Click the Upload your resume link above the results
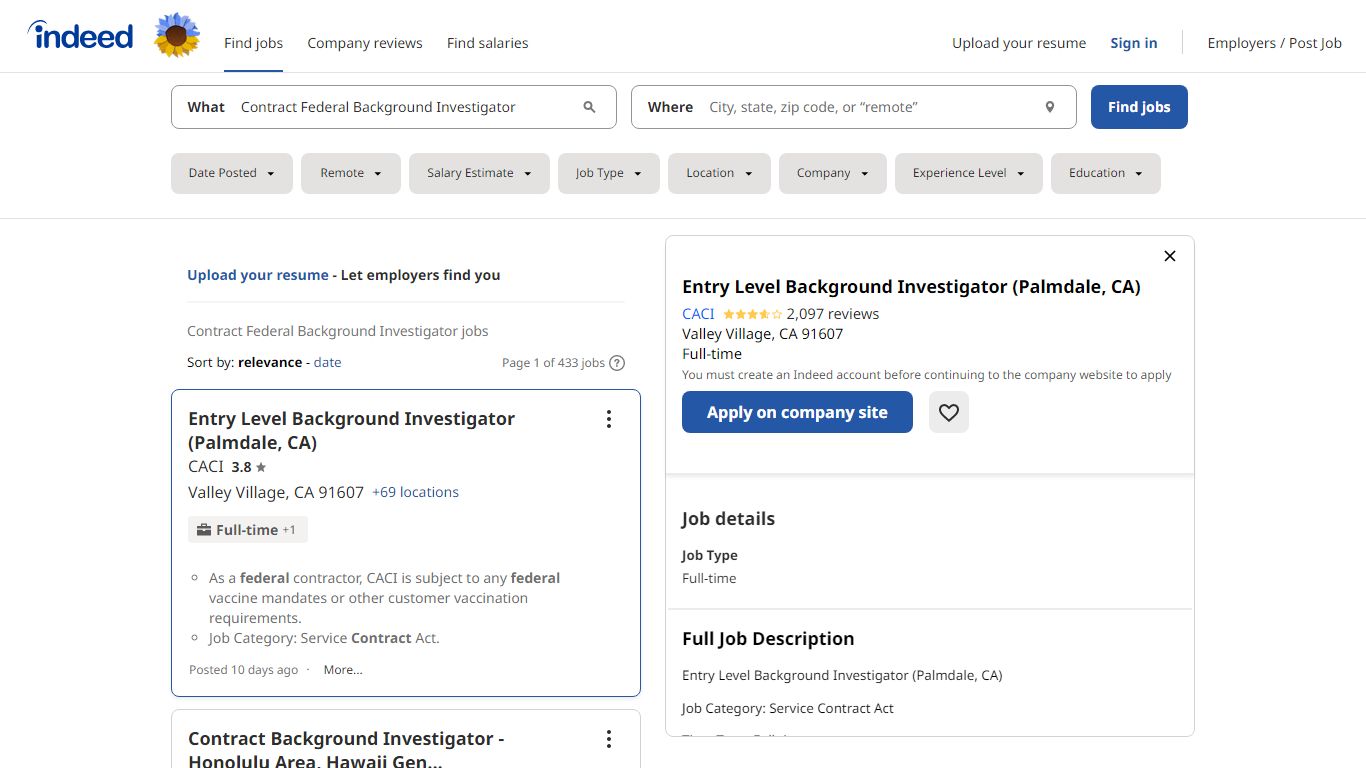This screenshot has width=1366, height=768. 258,275
